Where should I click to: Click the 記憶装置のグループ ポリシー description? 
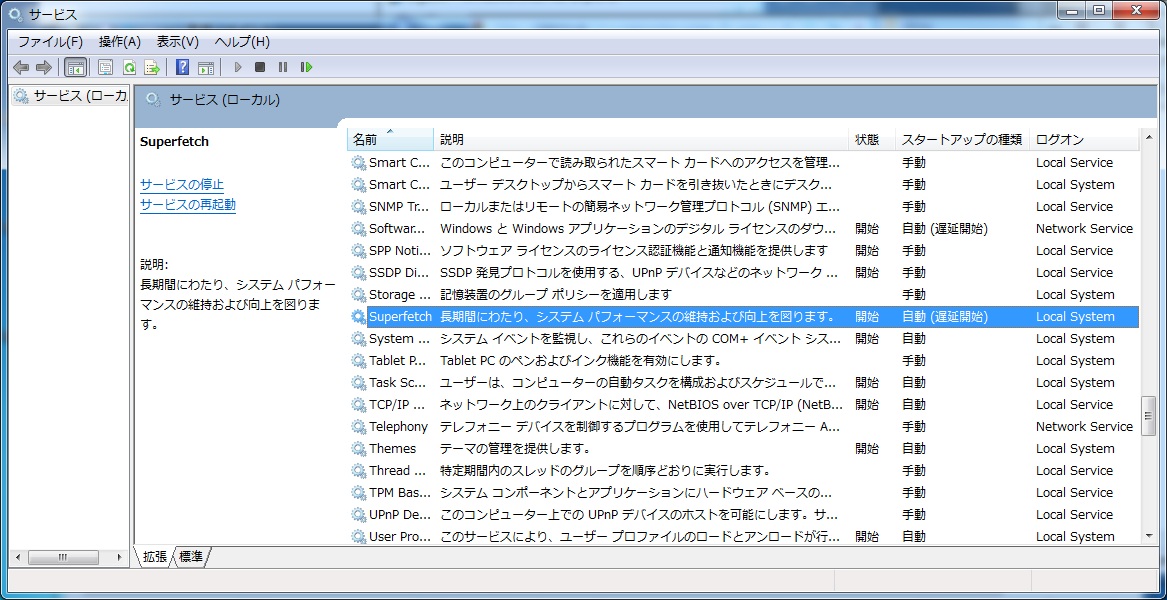[x=556, y=294]
